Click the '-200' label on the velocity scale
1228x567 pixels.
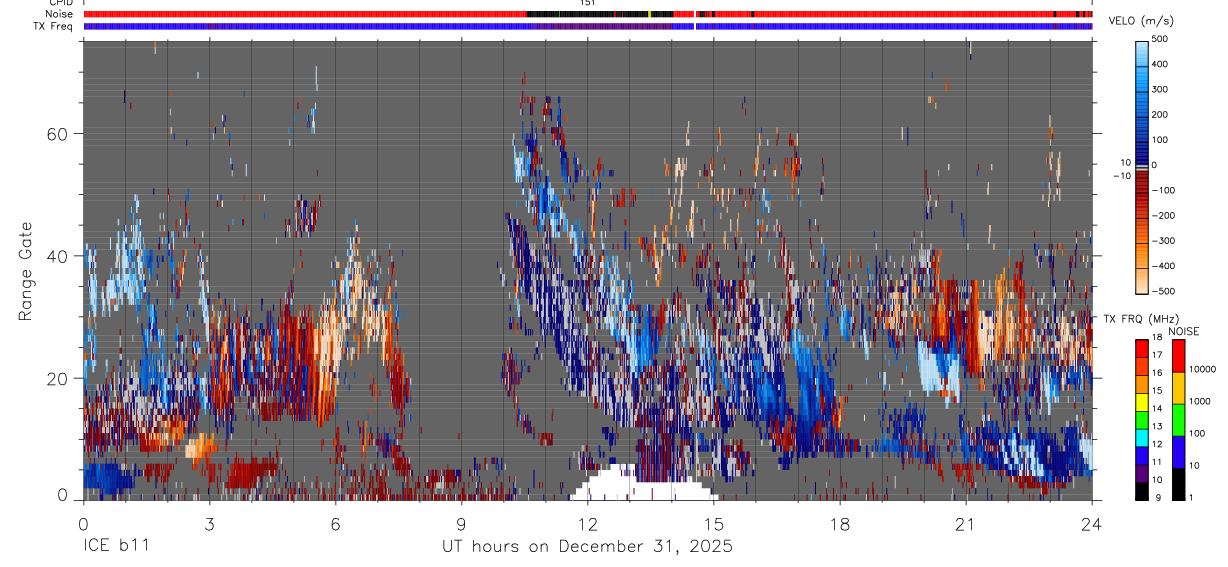(x=1164, y=216)
